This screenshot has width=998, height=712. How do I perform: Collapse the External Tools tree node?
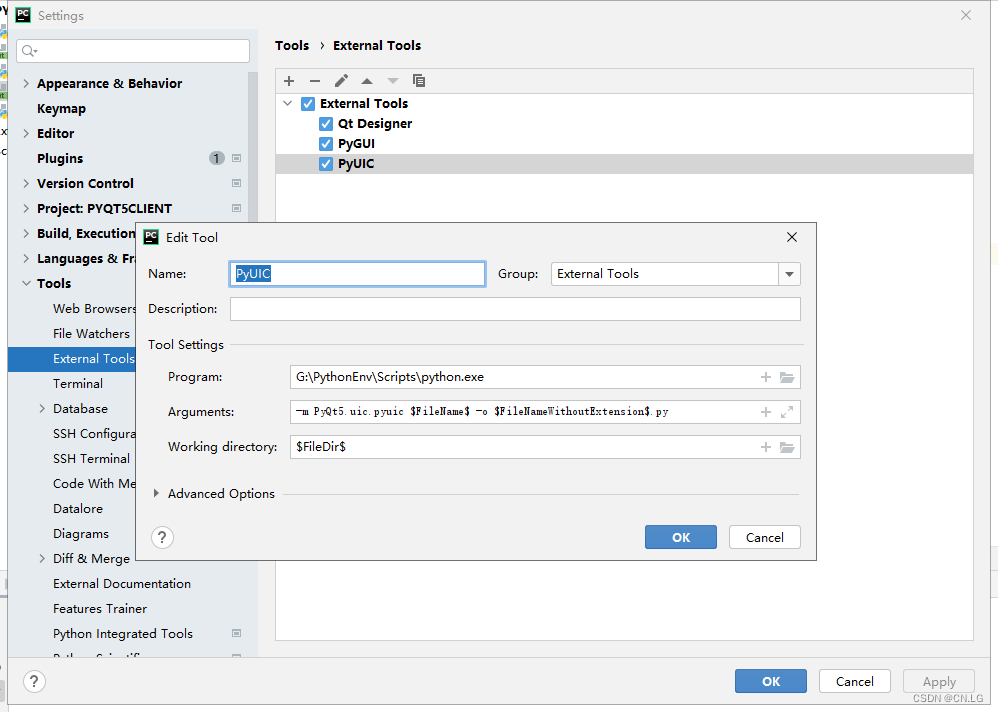[288, 103]
